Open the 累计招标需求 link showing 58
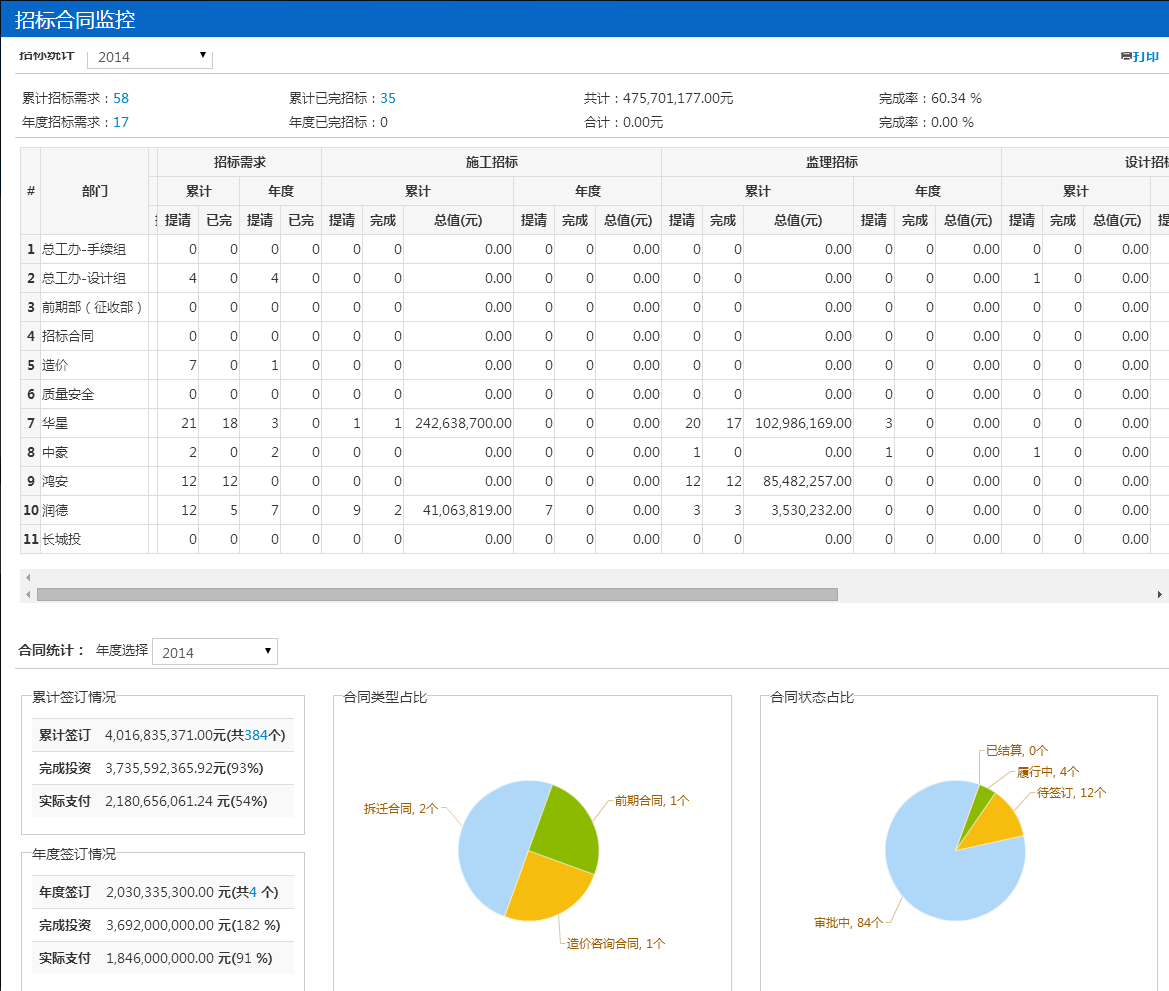Screen dimensions: 1169x991 click(x=121, y=98)
